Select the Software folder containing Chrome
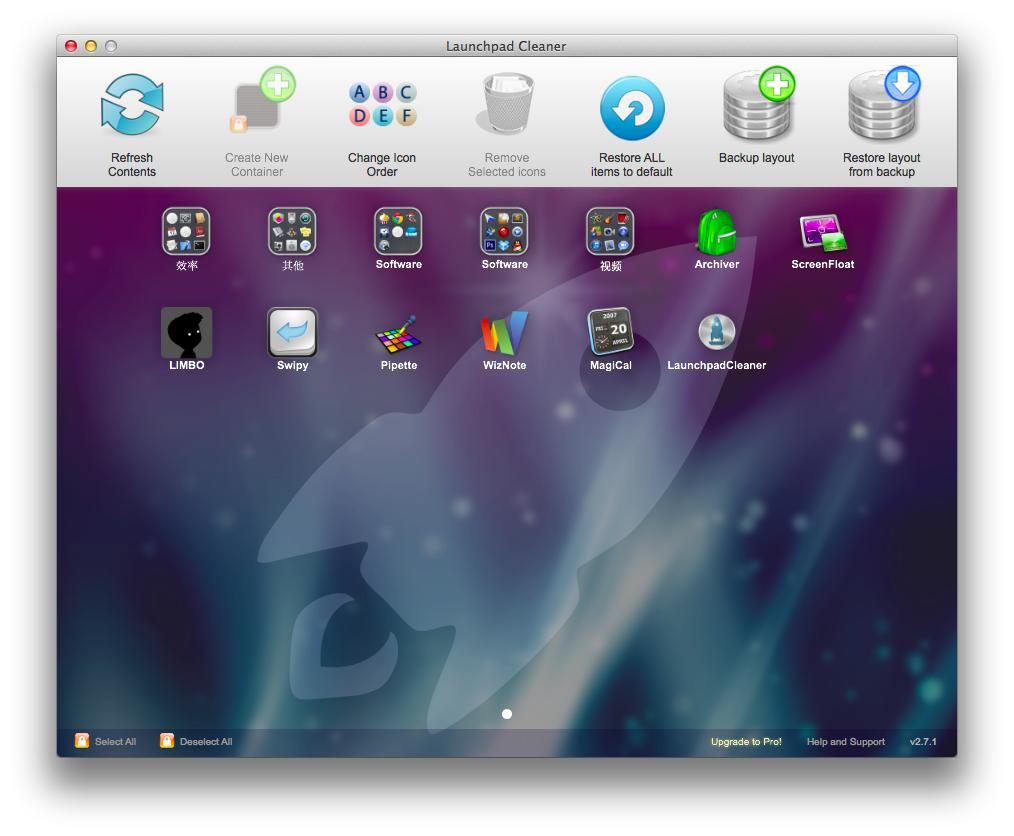 [398, 231]
